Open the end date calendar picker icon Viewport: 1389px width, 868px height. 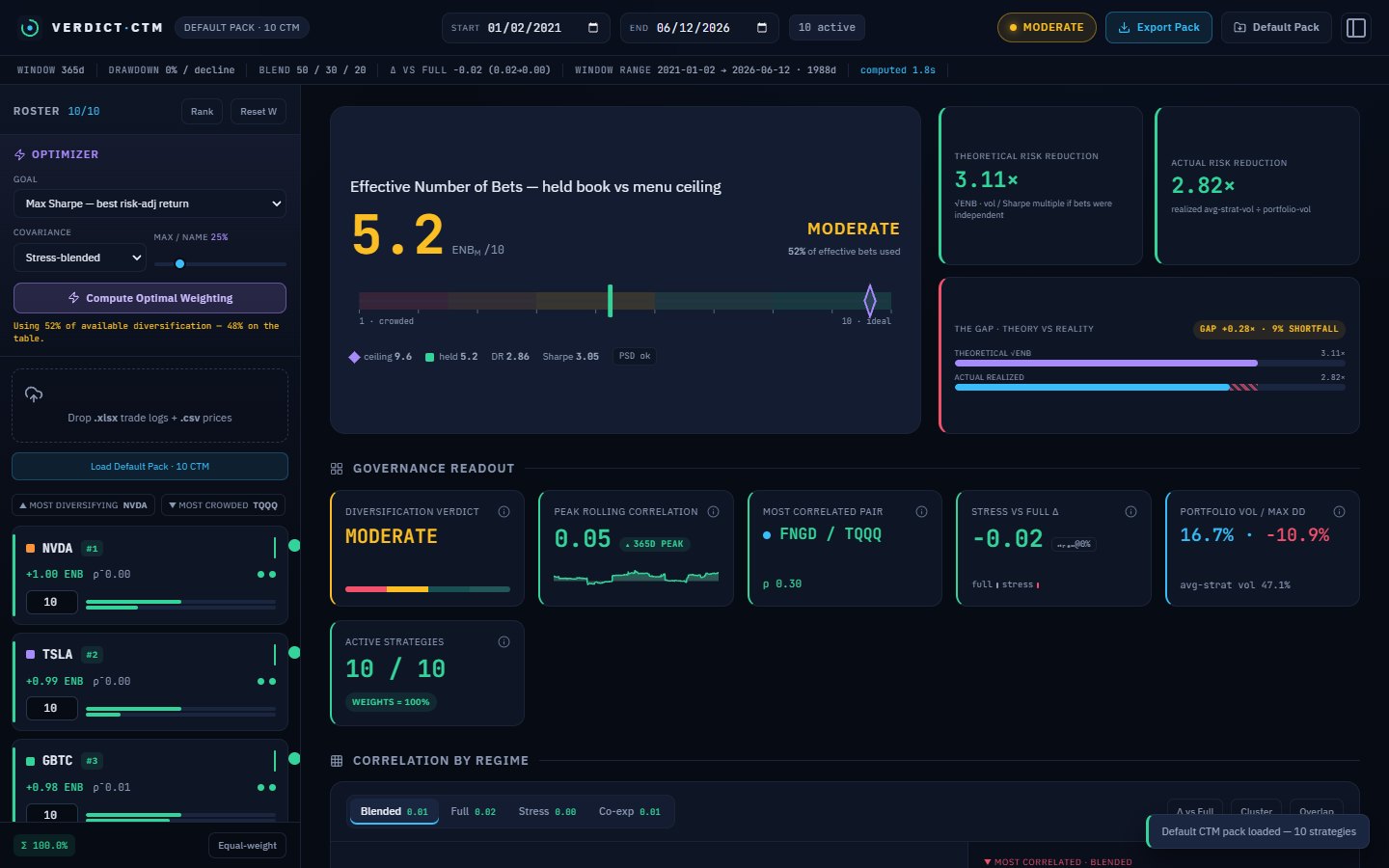[x=762, y=28]
